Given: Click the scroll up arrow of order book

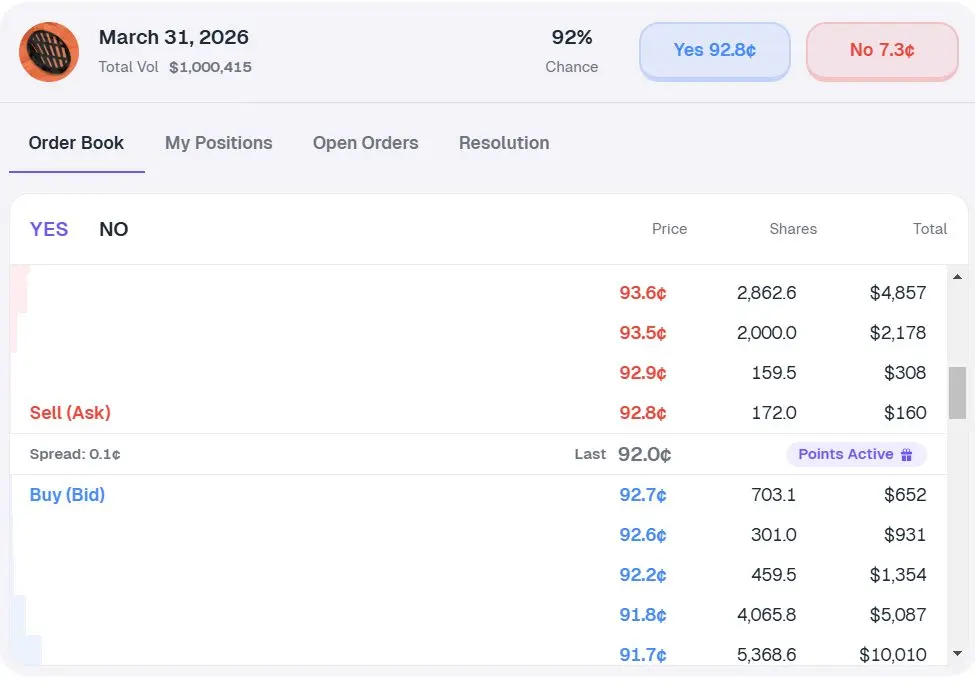Looking at the screenshot, I should [957, 277].
